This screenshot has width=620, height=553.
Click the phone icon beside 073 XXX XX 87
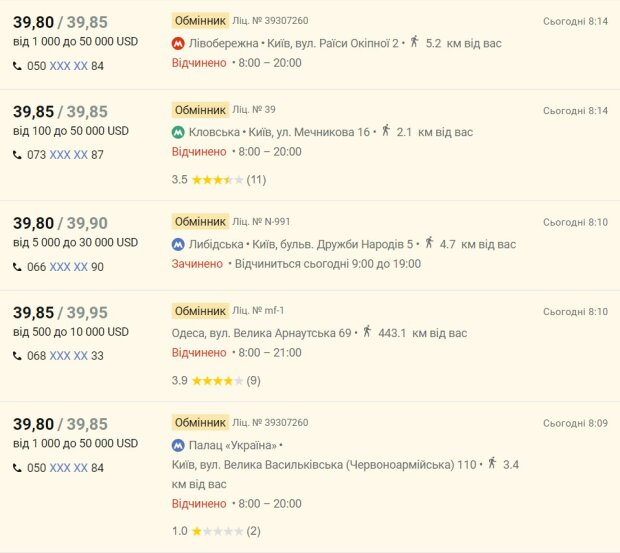(17, 155)
